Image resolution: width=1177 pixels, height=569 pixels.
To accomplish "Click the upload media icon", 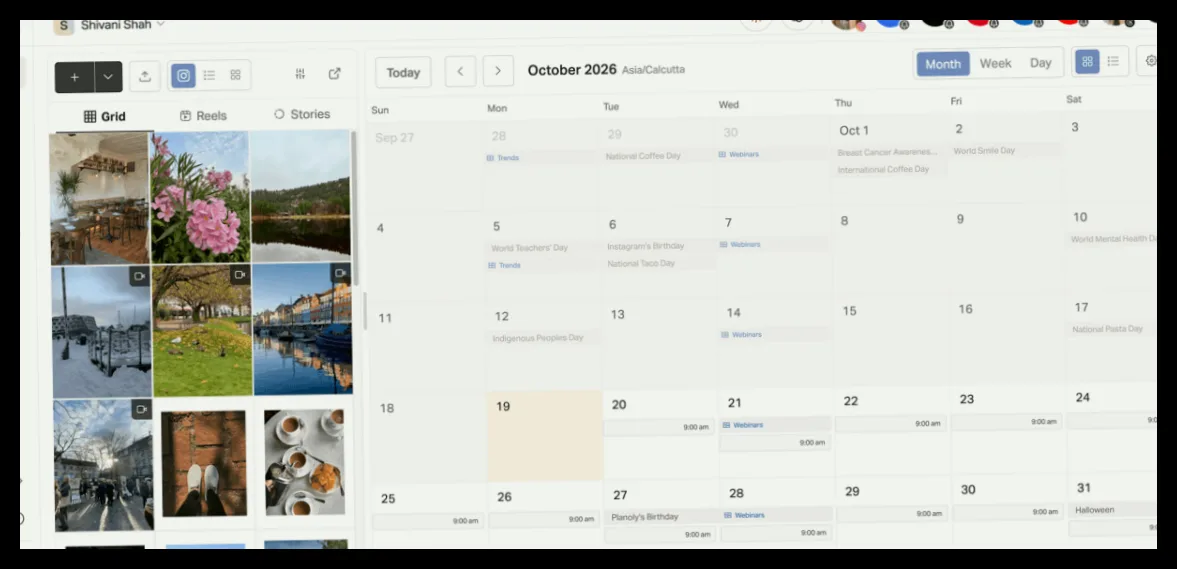I will [145, 76].
